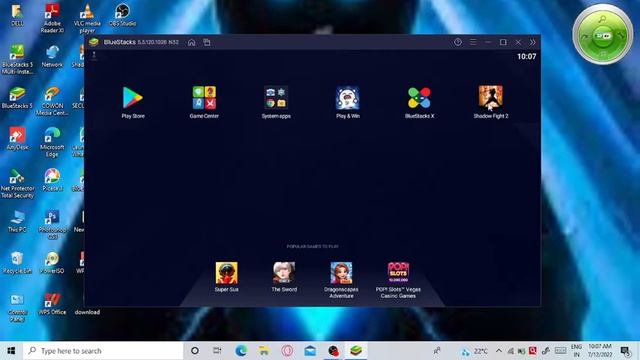Image resolution: width=640 pixels, height=360 pixels.
Task: Select Microsoft Edge desktop shortcut
Action: (x=52, y=142)
